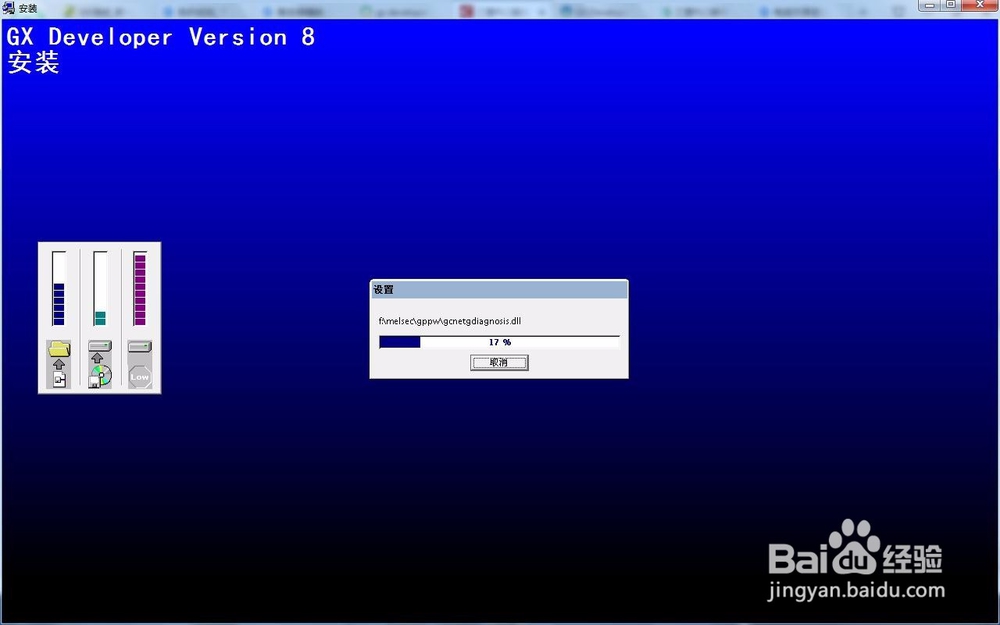Minimize the 安装 installer window
The image size is (1000, 625).
tap(929, 5)
